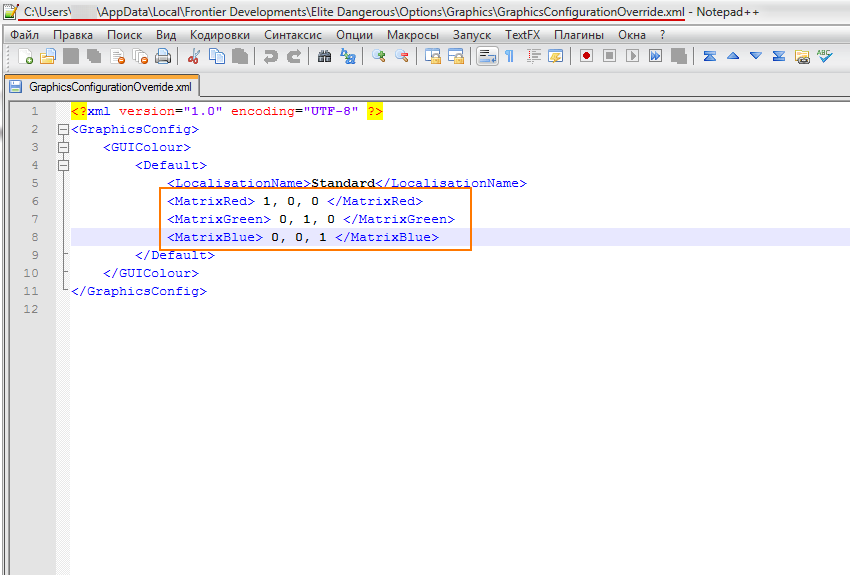Toggle synchronized vertical scrolling

pyautogui.click(x=433, y=56)
